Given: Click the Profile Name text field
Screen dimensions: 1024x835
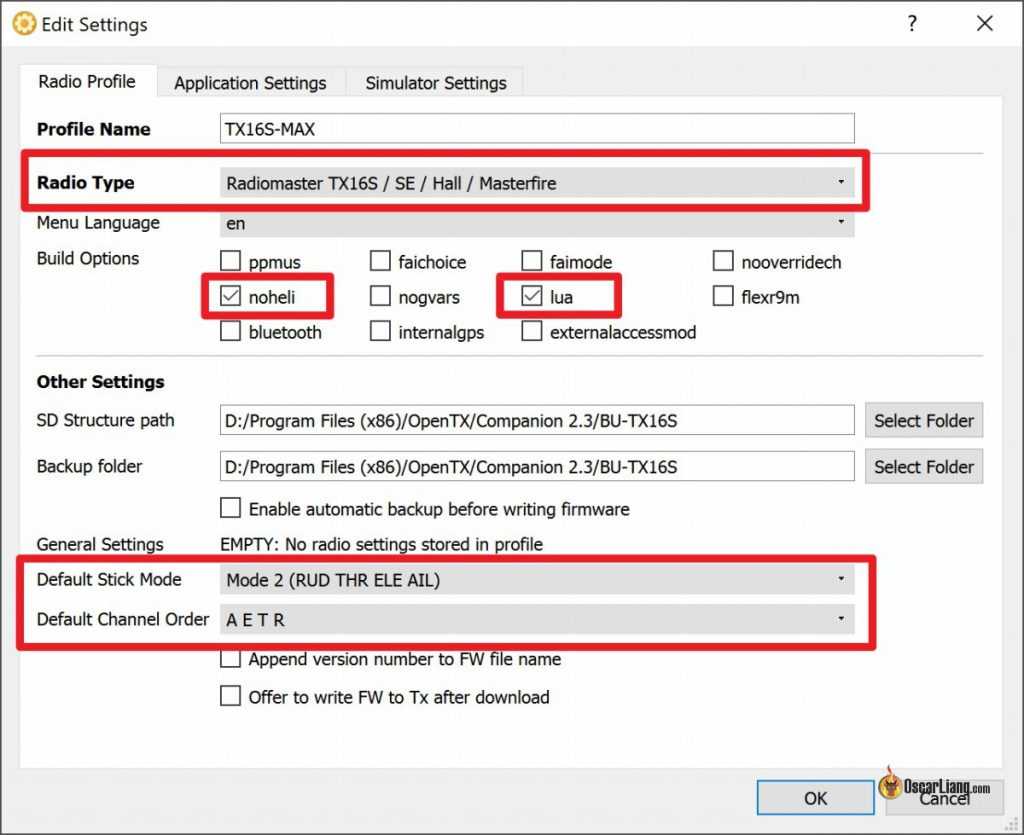Looking at the screenshot, I should click(x=537, y=129).
